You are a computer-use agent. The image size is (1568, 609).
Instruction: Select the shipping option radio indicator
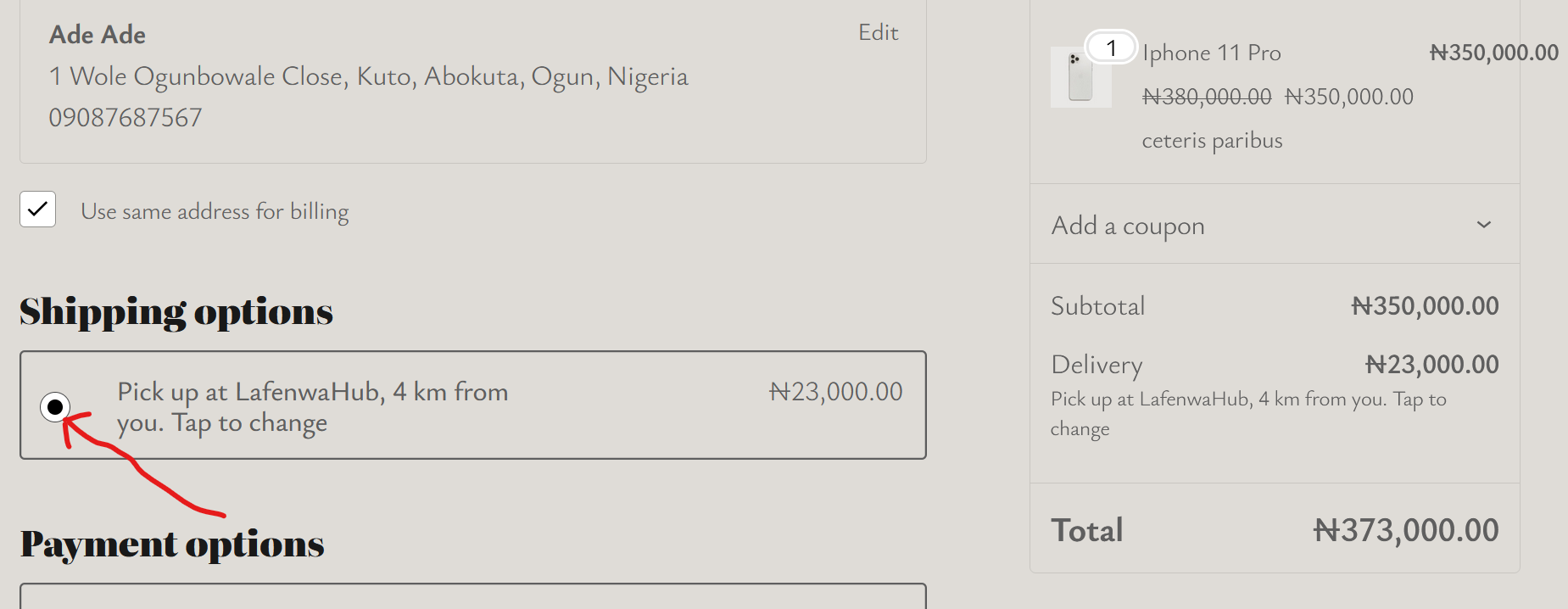point(56,406)
